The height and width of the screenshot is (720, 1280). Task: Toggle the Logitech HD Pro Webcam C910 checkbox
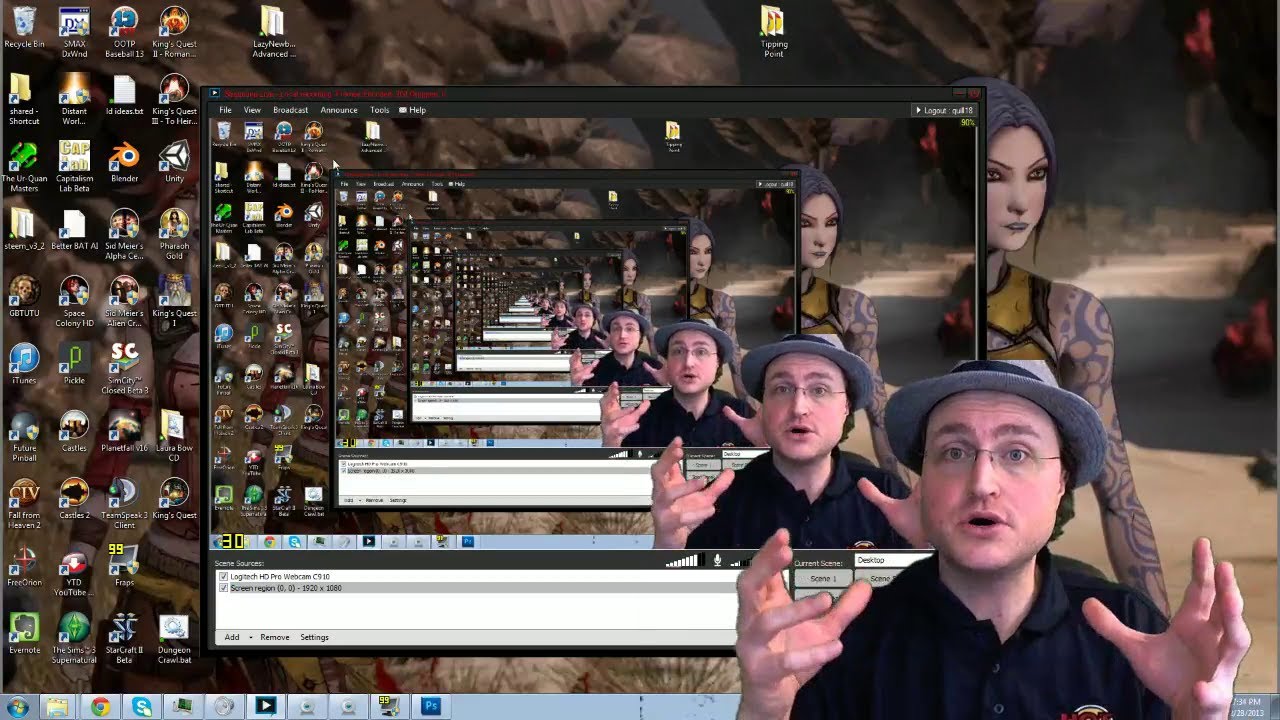223,577
